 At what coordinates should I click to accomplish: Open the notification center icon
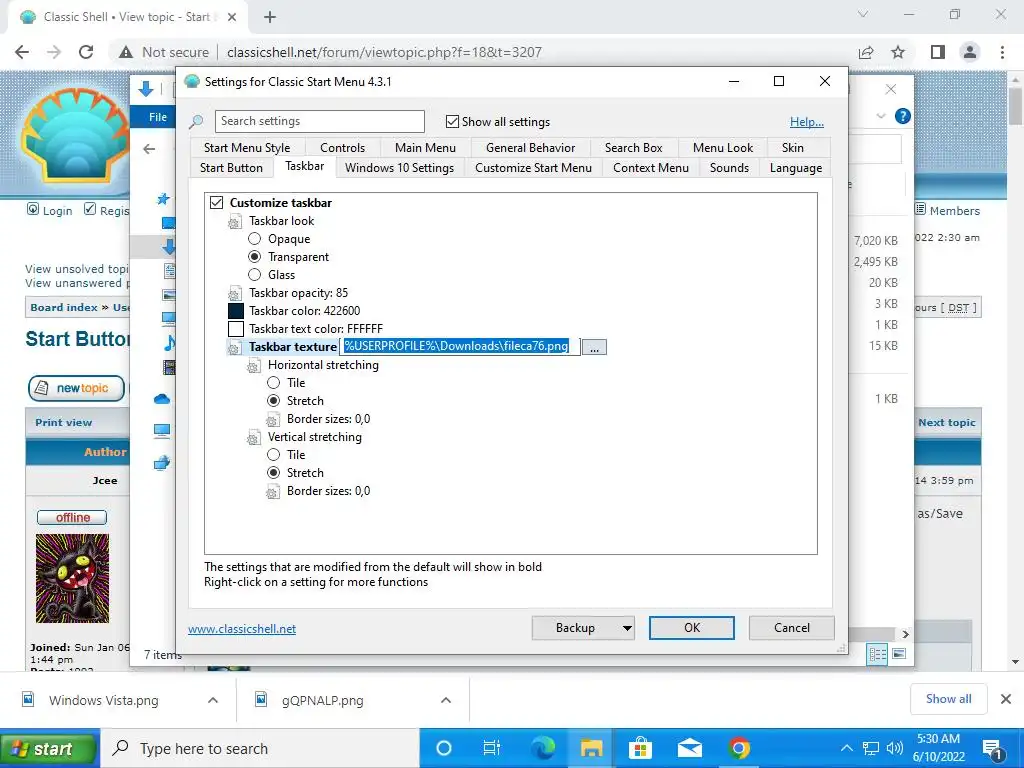click(x=993, y=750)
